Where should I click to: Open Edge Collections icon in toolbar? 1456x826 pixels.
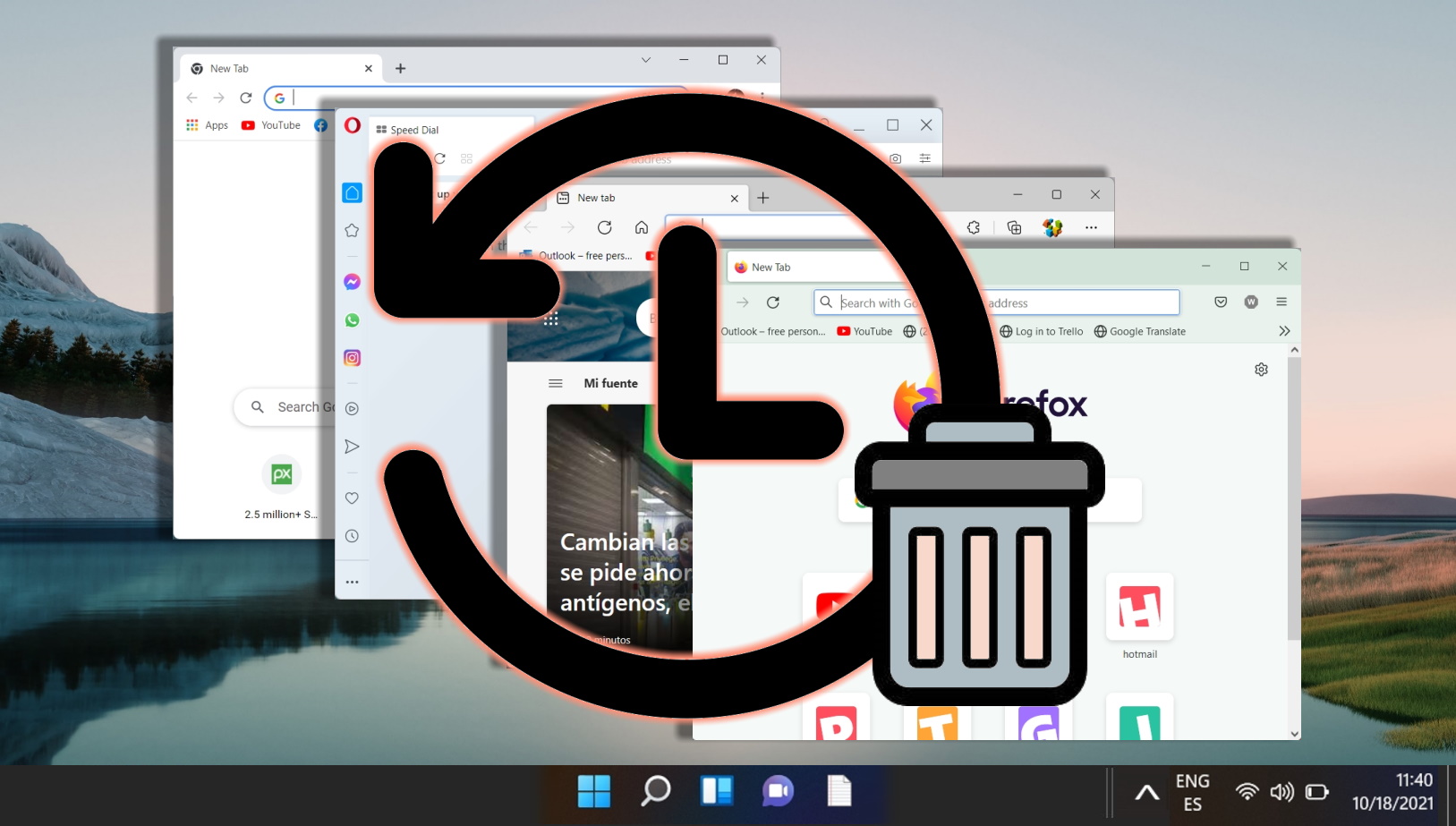(x=1014, y=227)
